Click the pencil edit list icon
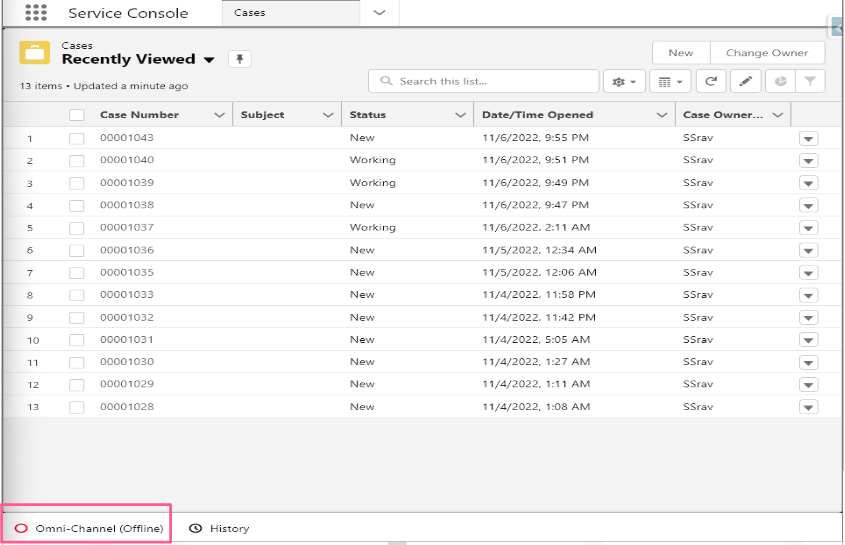845x545 pixels. tap(744, 82)
